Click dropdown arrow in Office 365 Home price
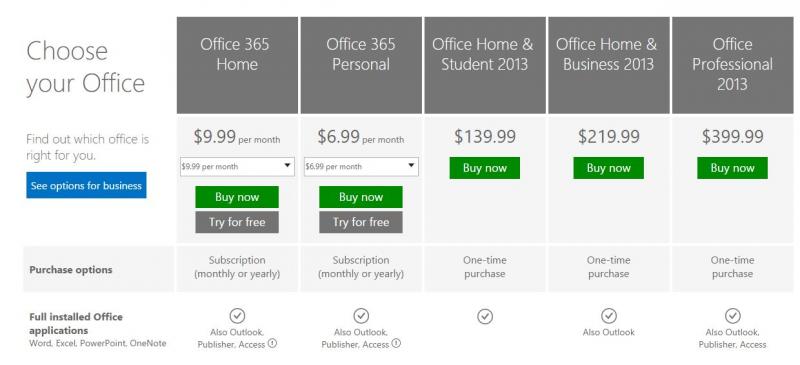Image resolution: width=800 pixels, height=365 pixels. click(287, 166)
